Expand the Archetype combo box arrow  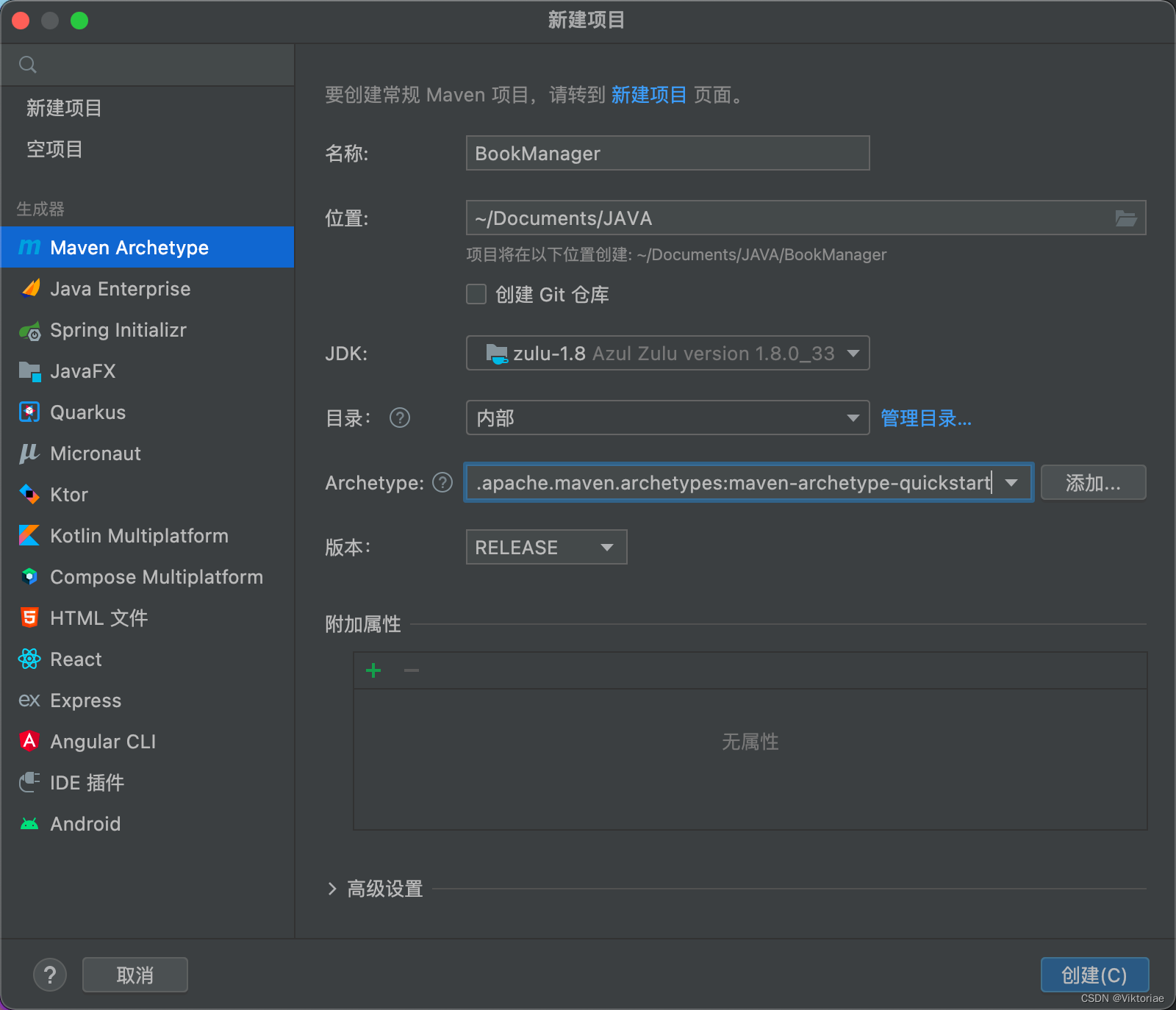point(1011,483)
